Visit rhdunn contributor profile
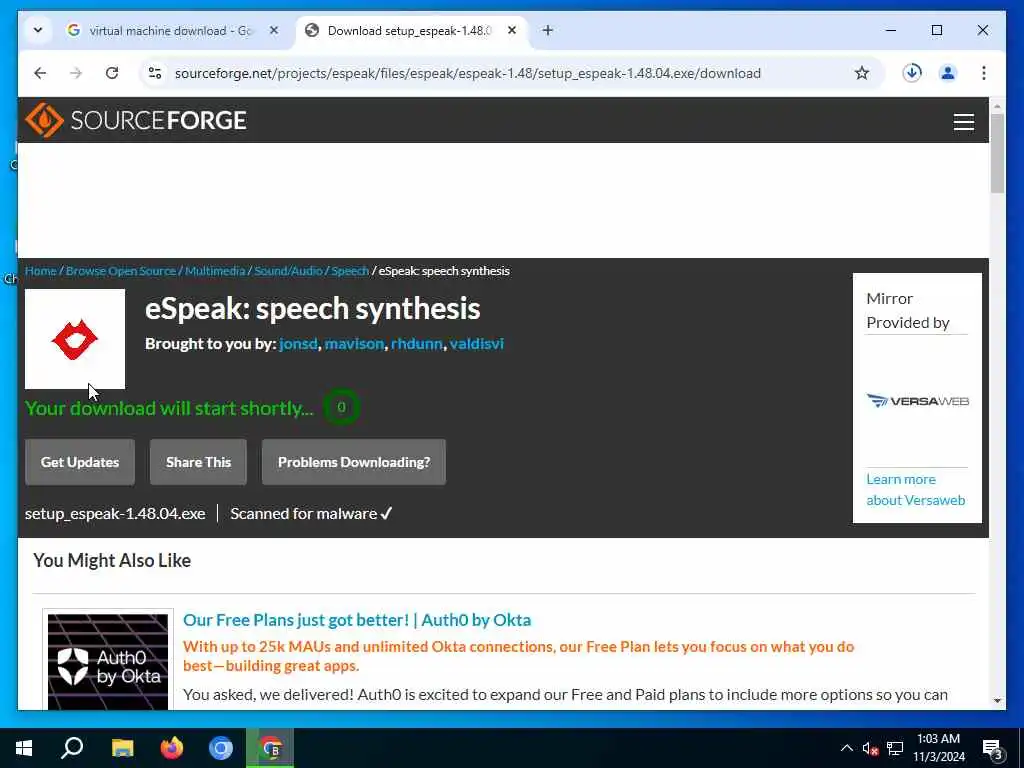 [417, 344]
